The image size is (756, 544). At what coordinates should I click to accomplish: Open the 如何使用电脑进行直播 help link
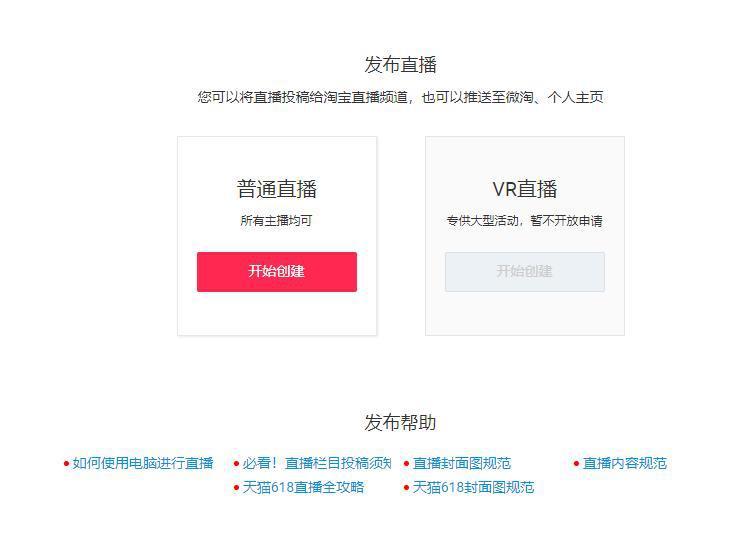pyautogui.click(x=143, y=463)
